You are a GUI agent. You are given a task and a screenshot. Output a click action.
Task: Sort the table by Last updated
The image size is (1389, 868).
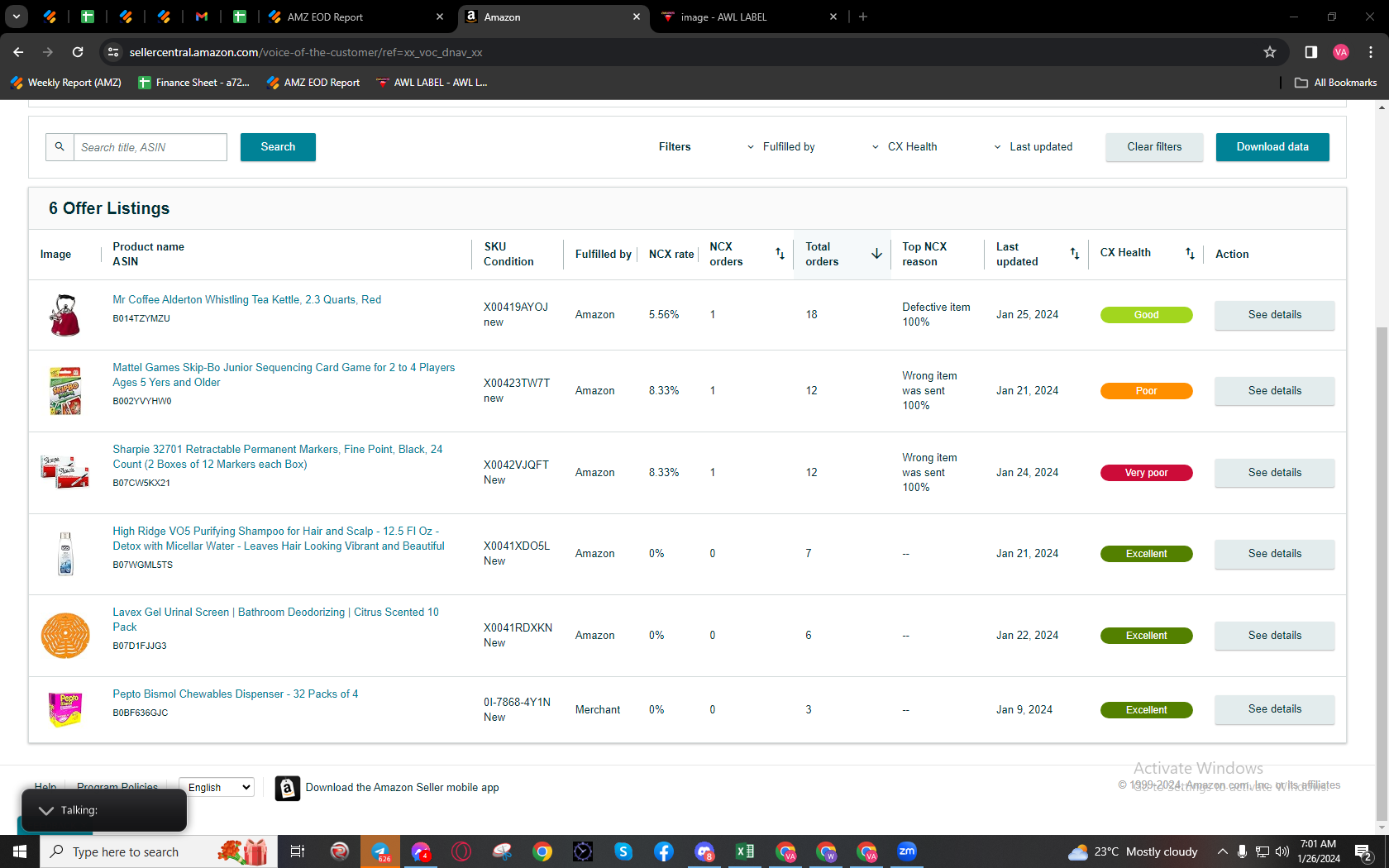click(x=1075, y=254)
